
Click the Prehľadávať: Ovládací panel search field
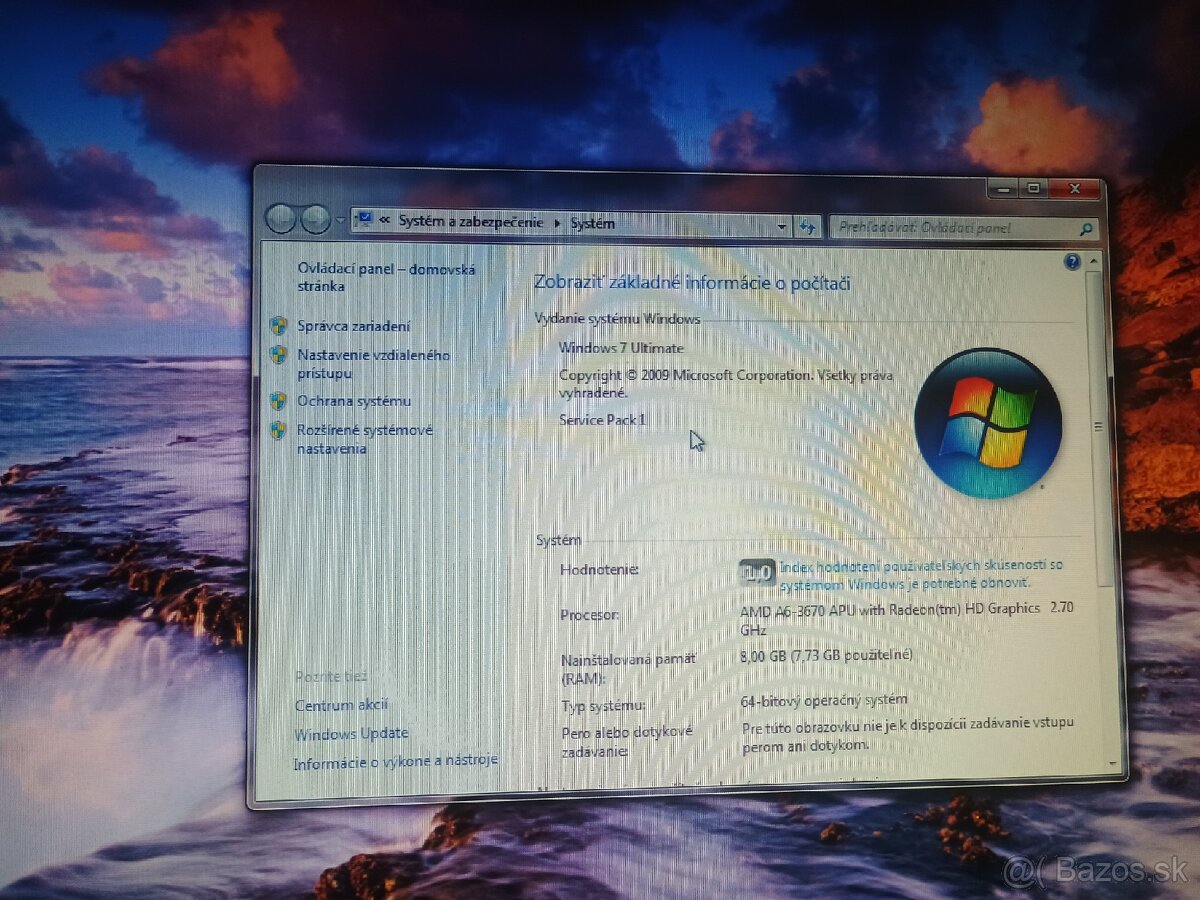[x=950, y=228]
